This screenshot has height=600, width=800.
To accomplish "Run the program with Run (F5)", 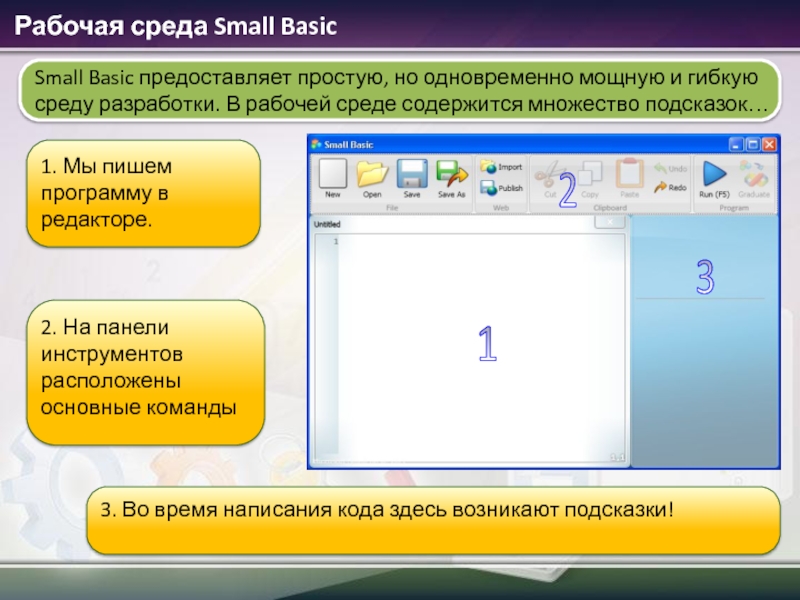I will 714,179.
